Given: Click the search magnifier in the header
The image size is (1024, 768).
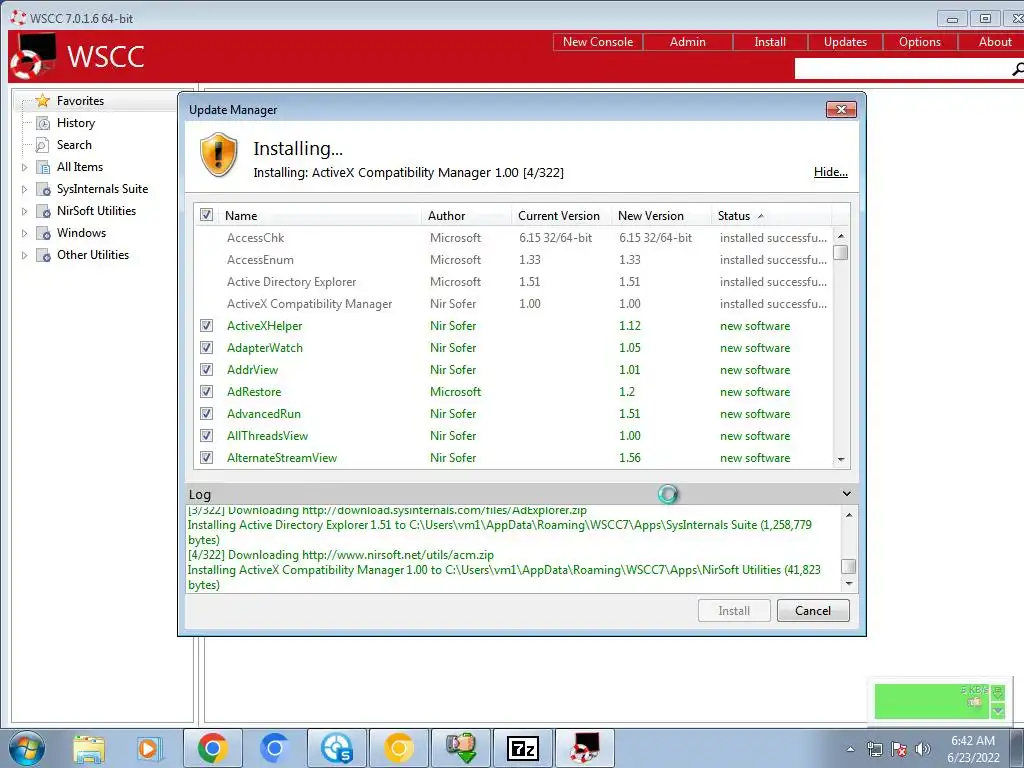Looking at the screenshot, I should (x=1017, y=69).
